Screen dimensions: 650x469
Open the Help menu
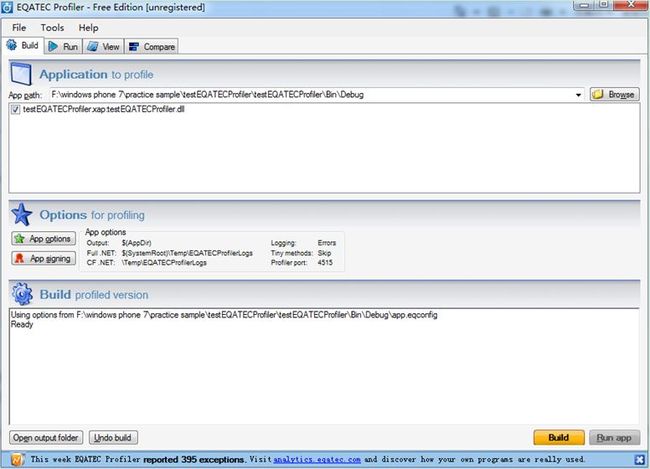click(88, 28)
